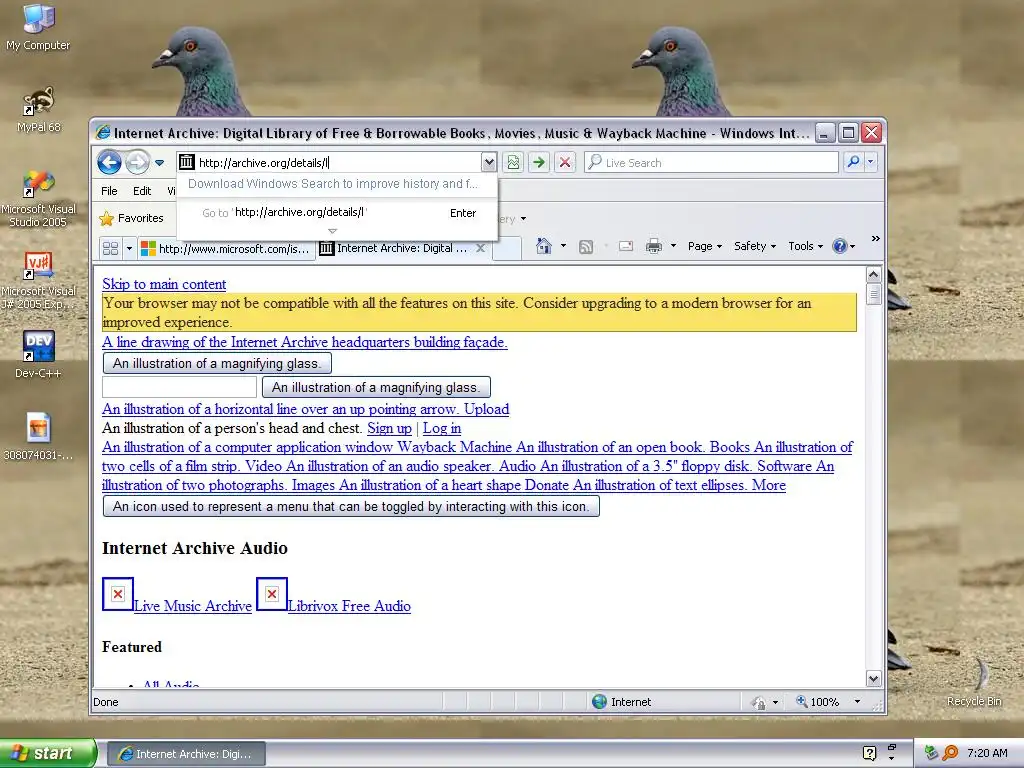
Task: Expand the Print dropdown arrow
Action: pos(673,246)
